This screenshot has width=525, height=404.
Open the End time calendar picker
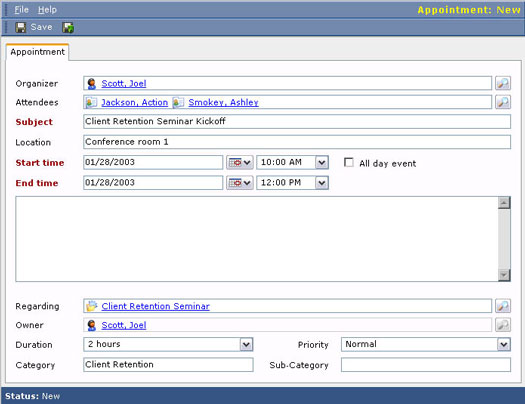coord(240,183)
